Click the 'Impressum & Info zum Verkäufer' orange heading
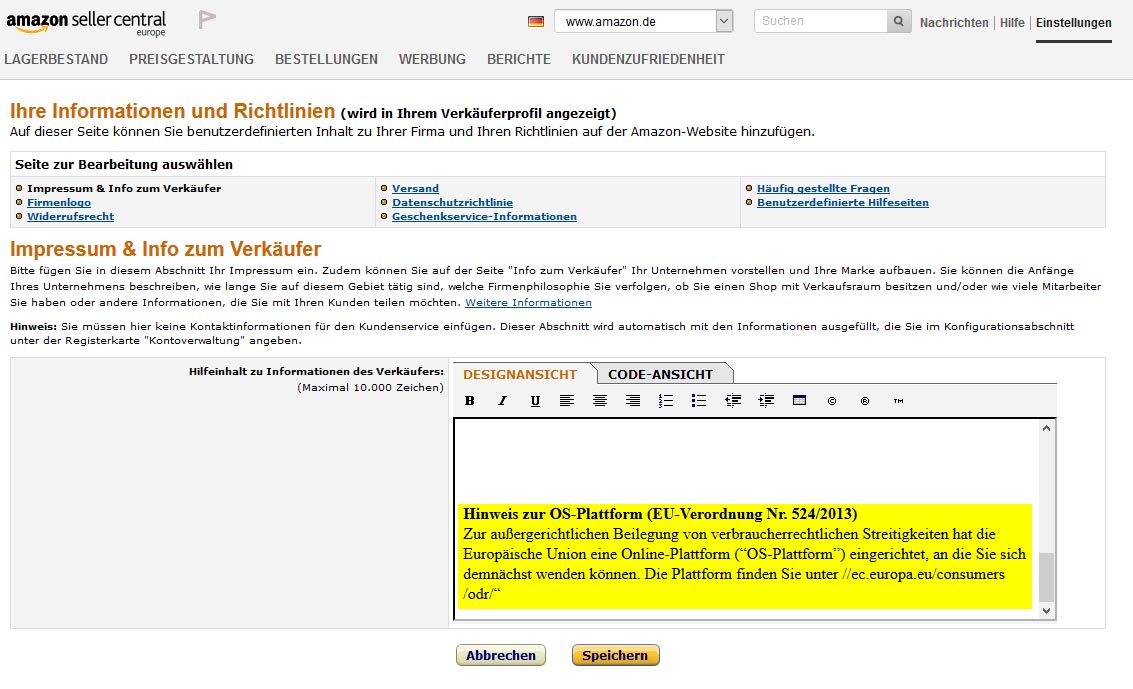The height and width of the screenshot is (689, 1133). [165, 248]
